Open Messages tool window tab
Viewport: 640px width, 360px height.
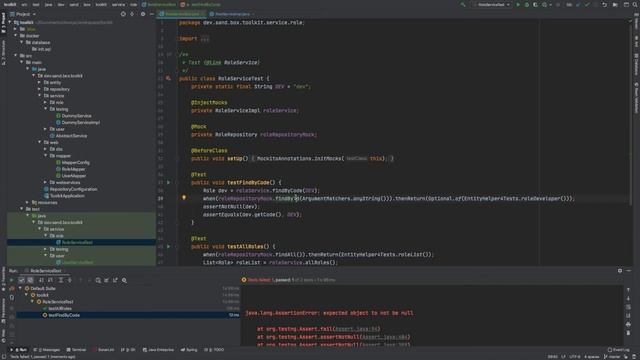[47, 350]
